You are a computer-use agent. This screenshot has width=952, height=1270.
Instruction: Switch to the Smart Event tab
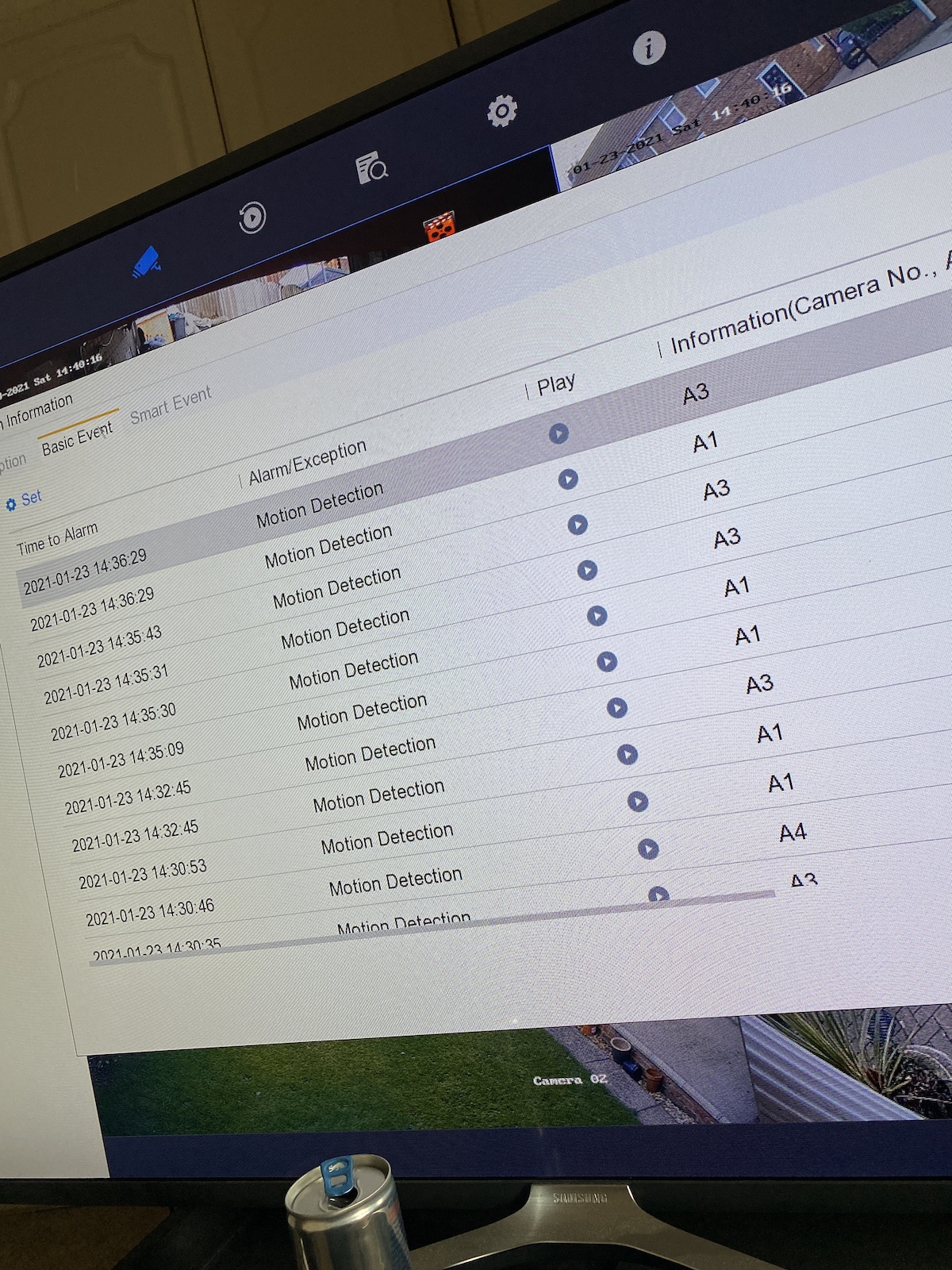[171, 405]
